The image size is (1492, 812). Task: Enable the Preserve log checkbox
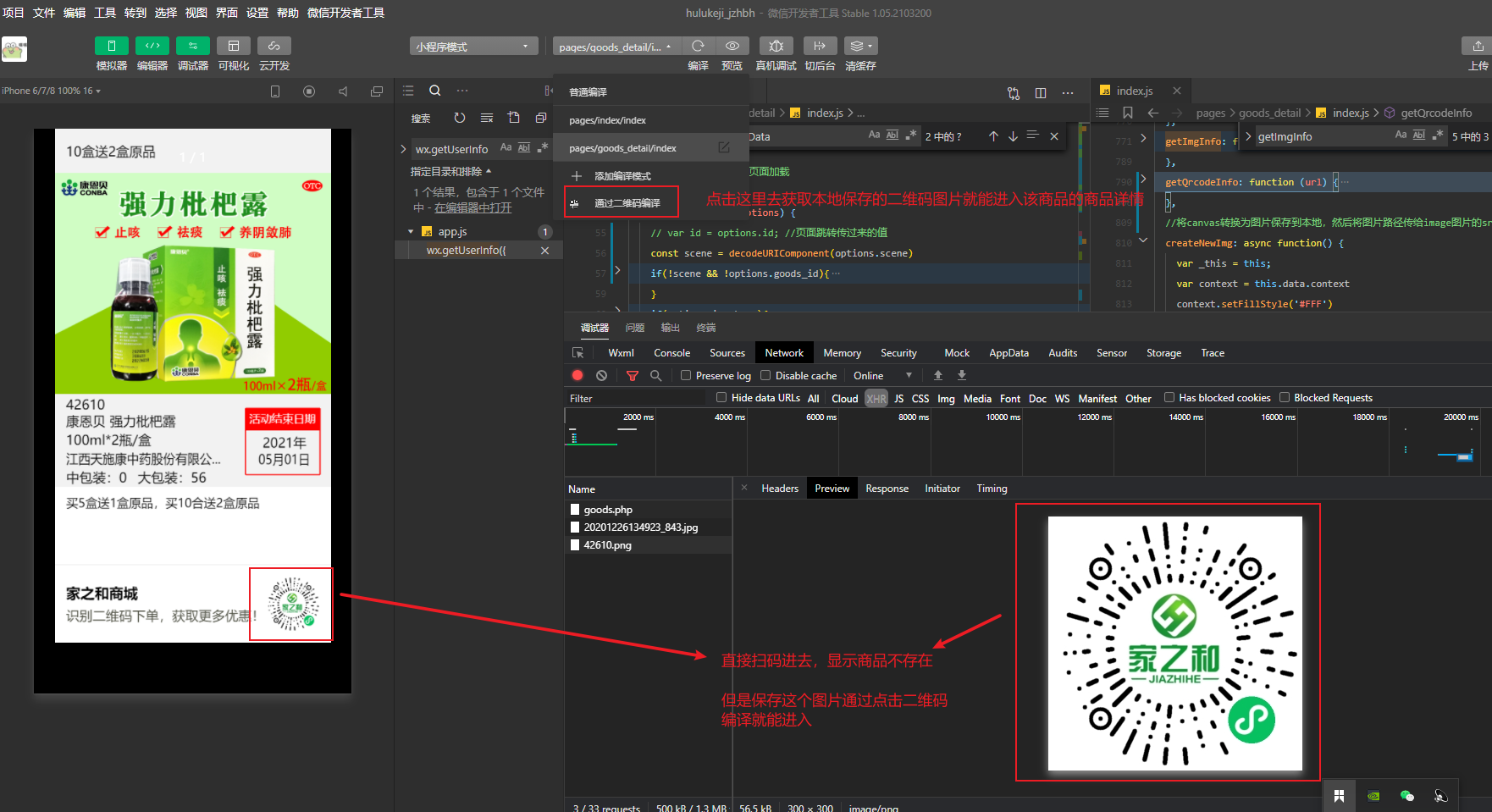click(686, 376)
